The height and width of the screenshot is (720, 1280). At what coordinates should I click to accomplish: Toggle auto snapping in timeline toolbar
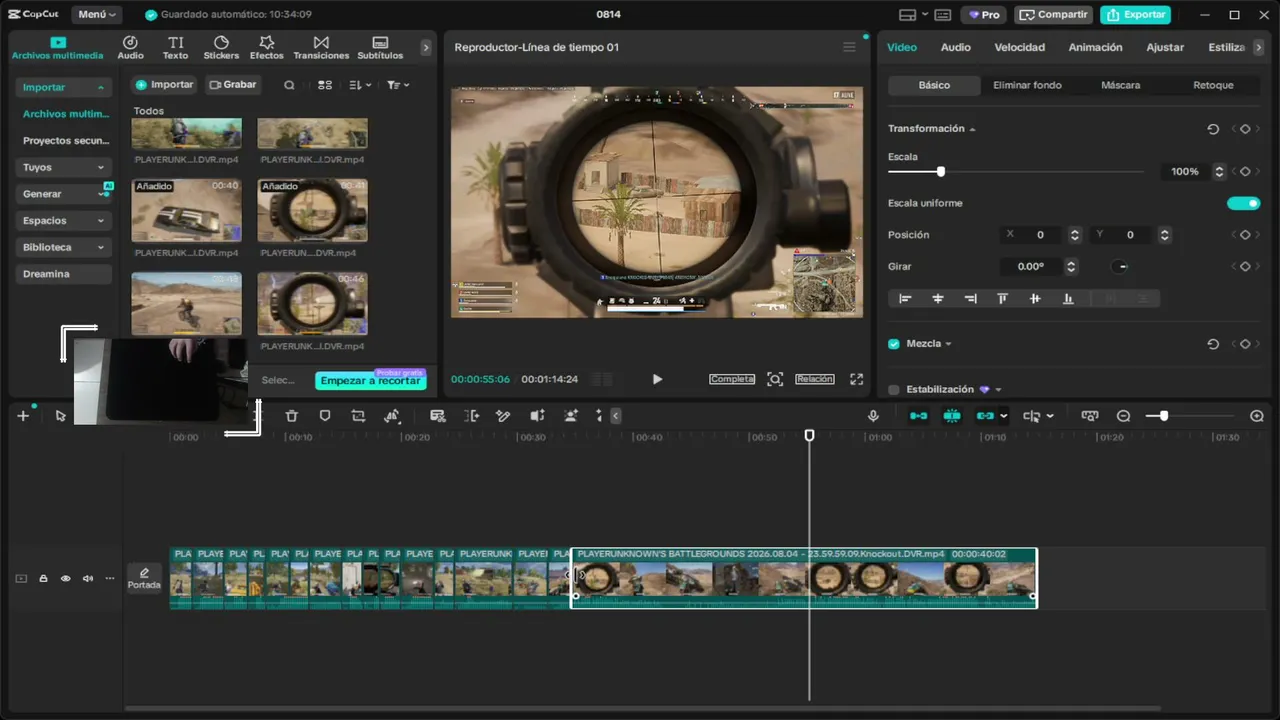(x=951, y=416)
